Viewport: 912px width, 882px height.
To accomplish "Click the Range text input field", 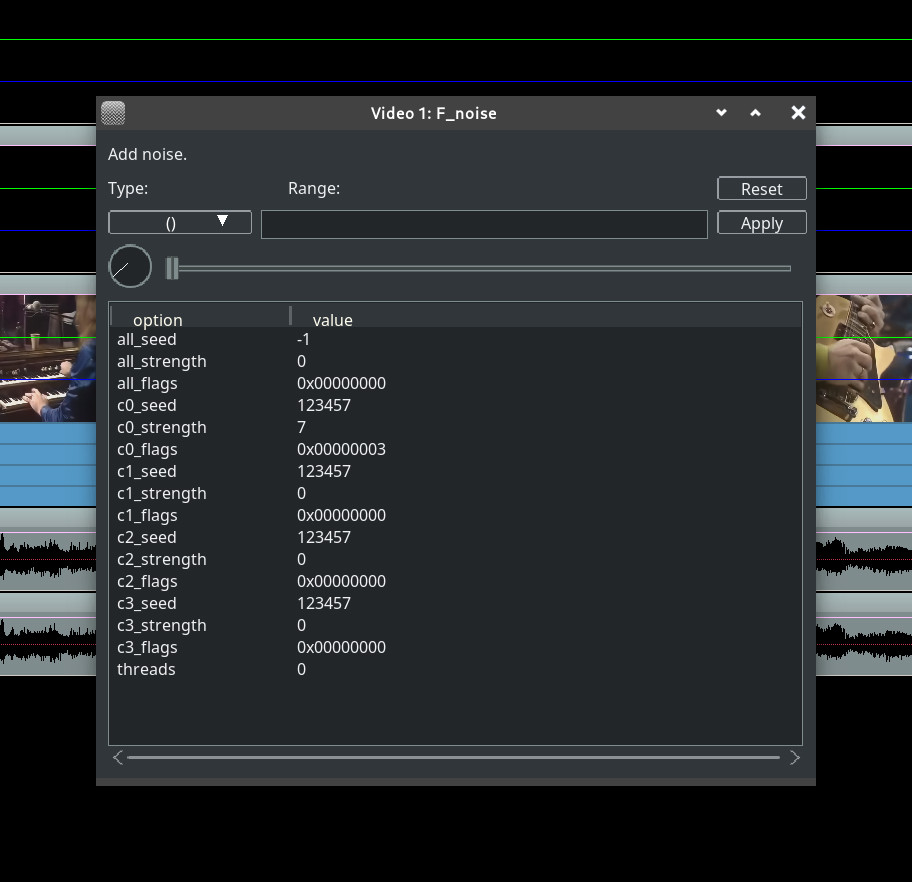I will (484, 224).
